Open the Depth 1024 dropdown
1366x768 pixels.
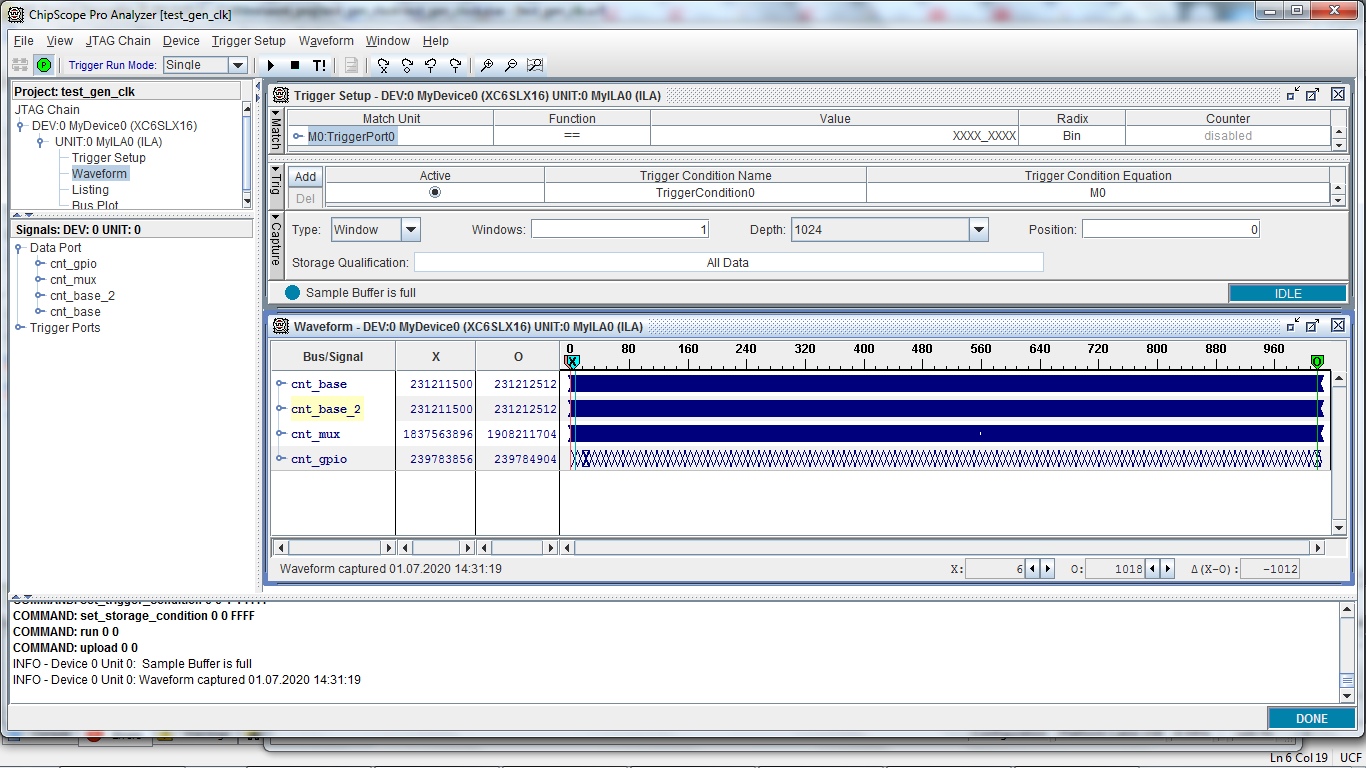click(x=978, y=230)
